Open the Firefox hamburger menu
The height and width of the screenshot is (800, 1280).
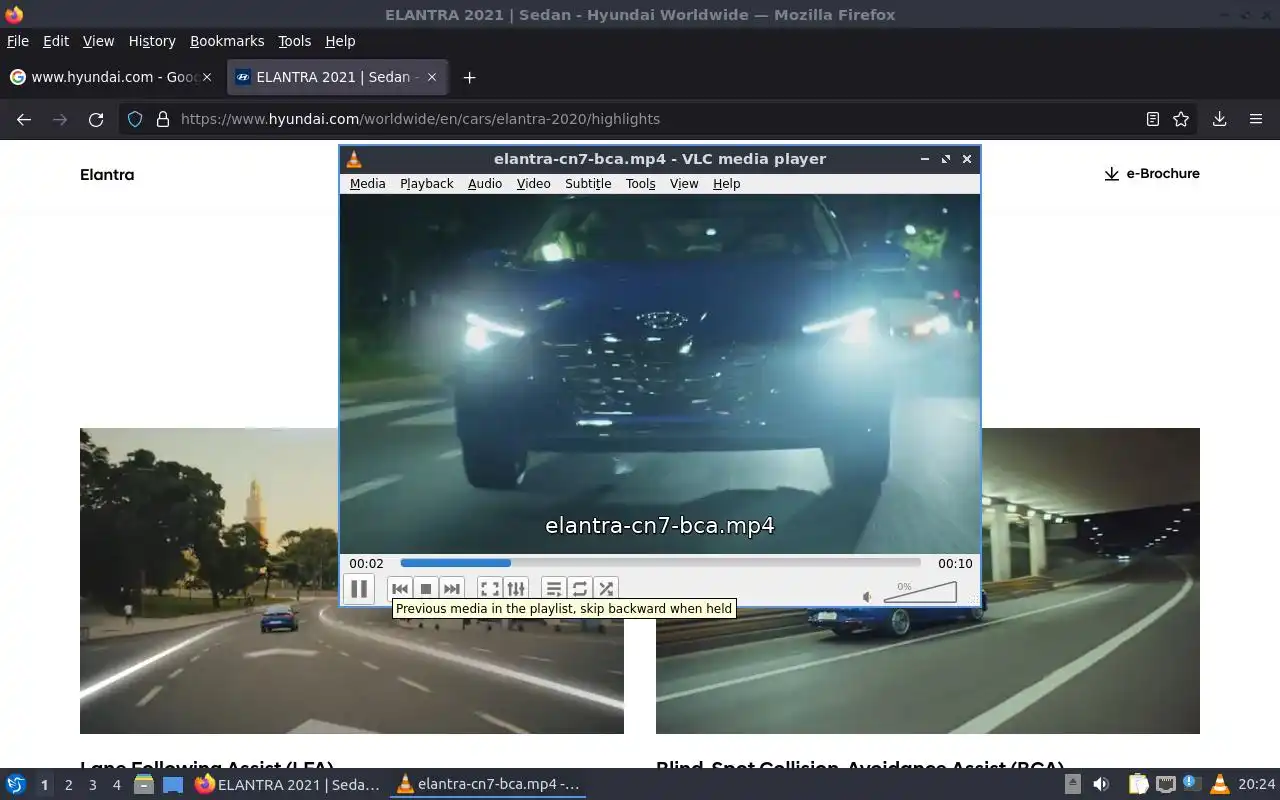[x=1256, y=119]
